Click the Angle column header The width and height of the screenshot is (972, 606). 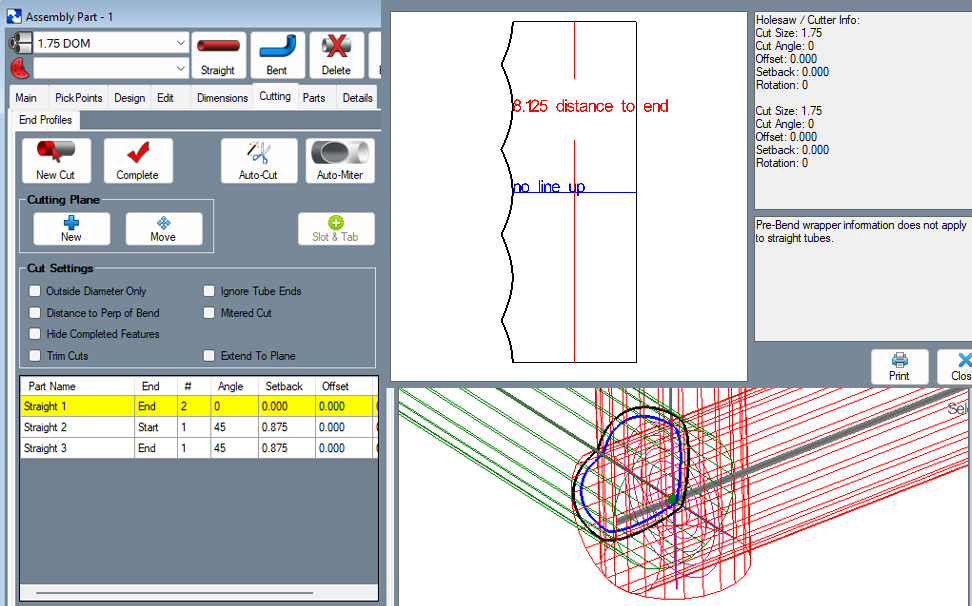[234, 386]
